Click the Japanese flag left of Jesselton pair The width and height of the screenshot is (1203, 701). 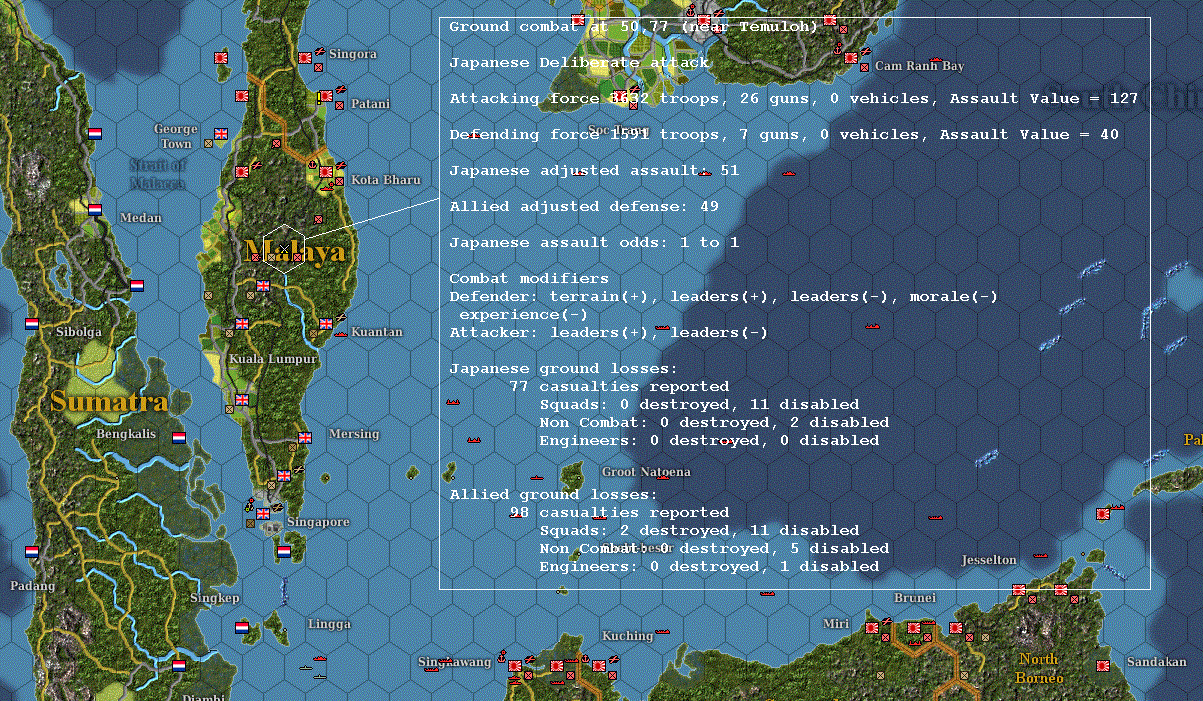(1018, 590)
